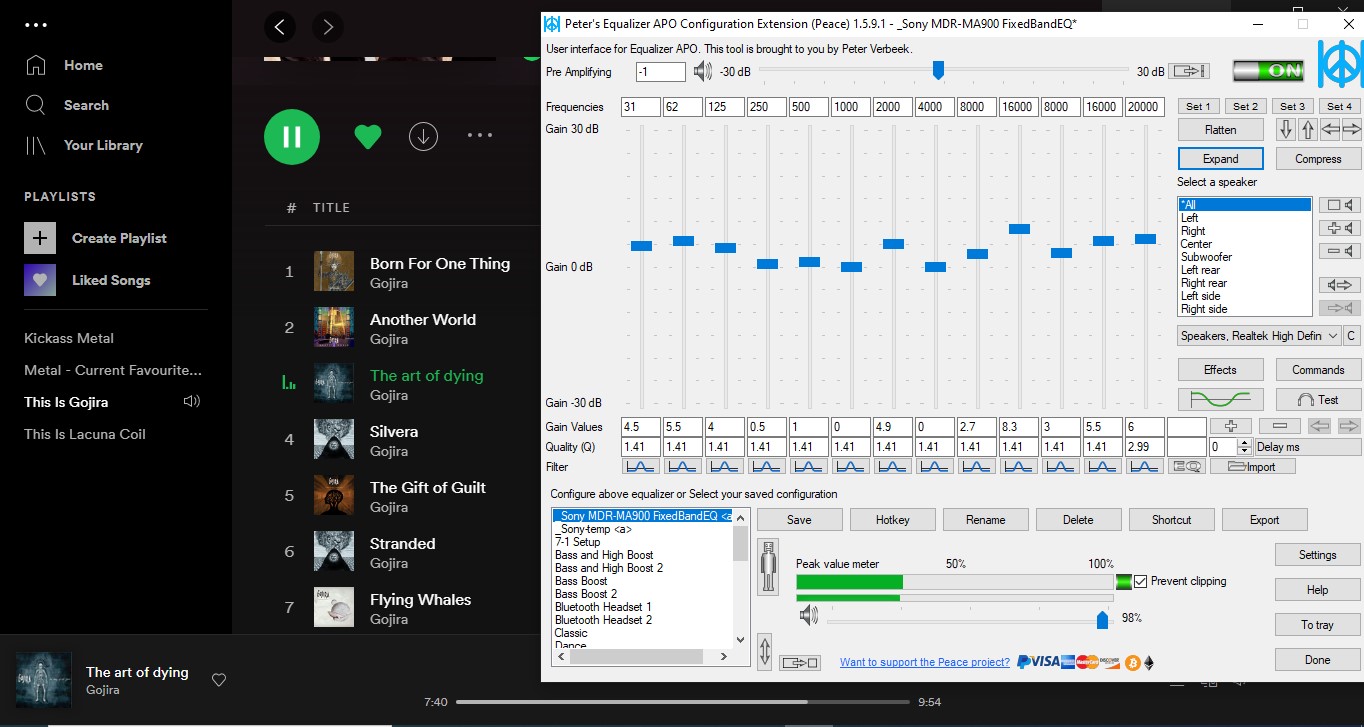Click the 500 Hz frequency field

[x=809, y=107]
